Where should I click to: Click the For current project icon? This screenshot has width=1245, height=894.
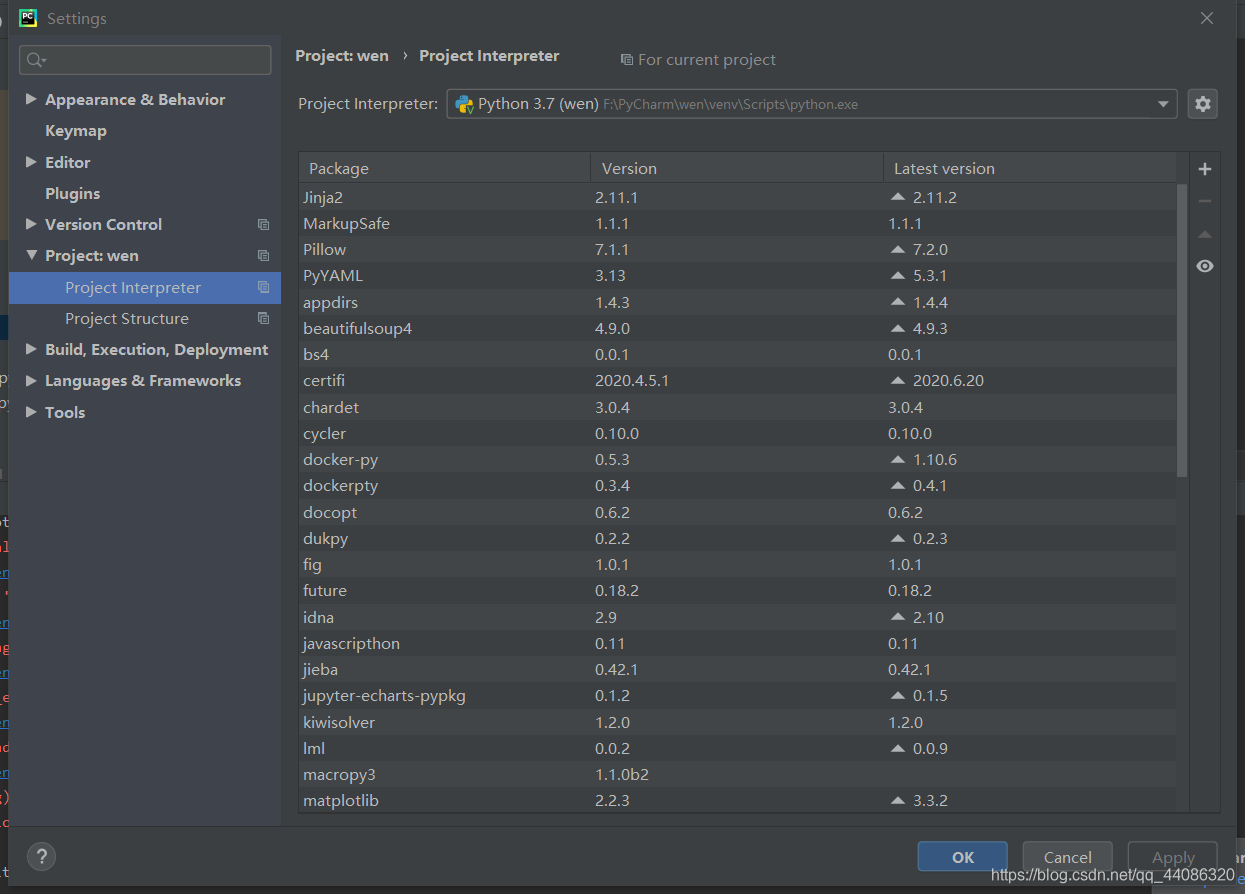click(627, 60)
